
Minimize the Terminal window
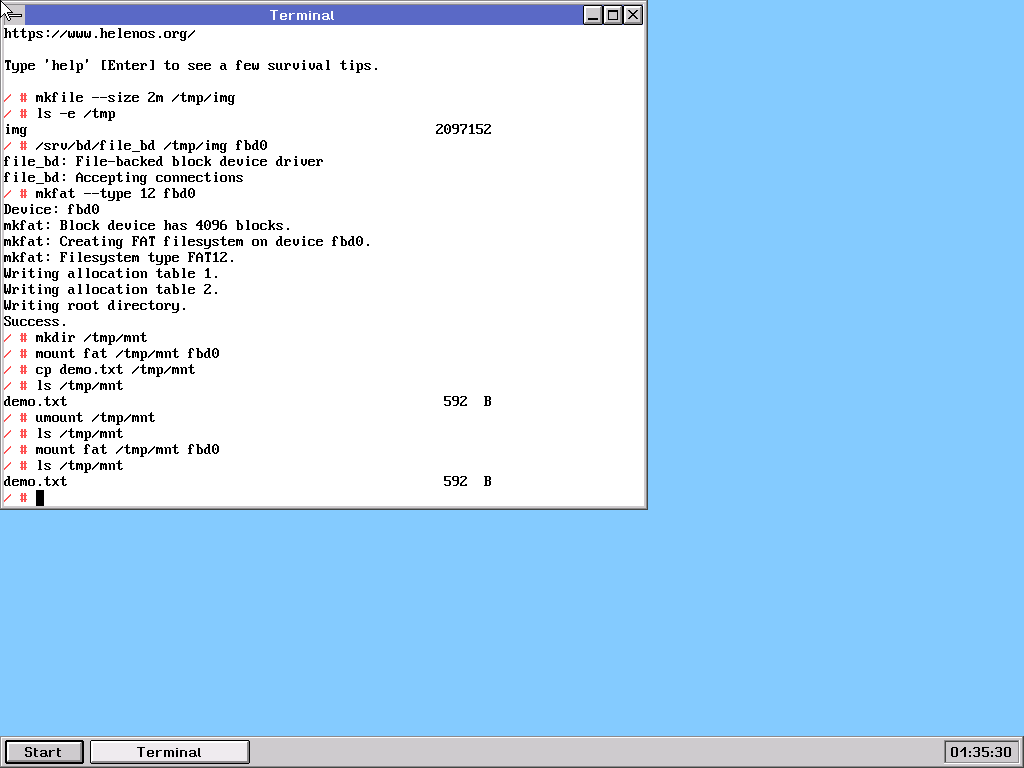[x=592, y=15]
